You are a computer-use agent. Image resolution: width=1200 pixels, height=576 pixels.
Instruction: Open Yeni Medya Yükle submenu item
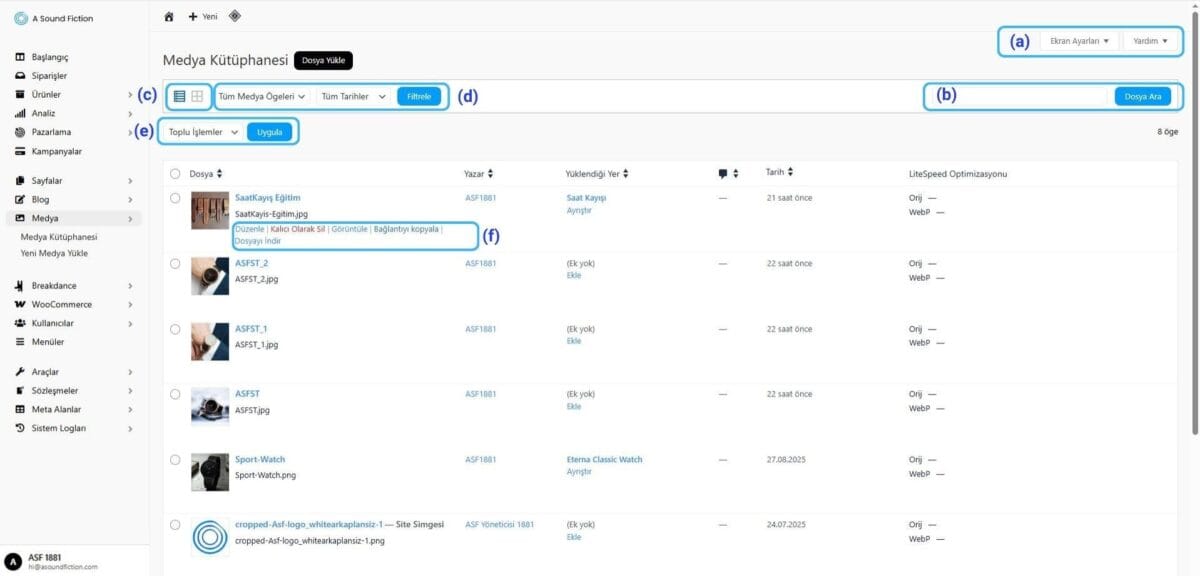pyautogui.click(x=54, y=254)
